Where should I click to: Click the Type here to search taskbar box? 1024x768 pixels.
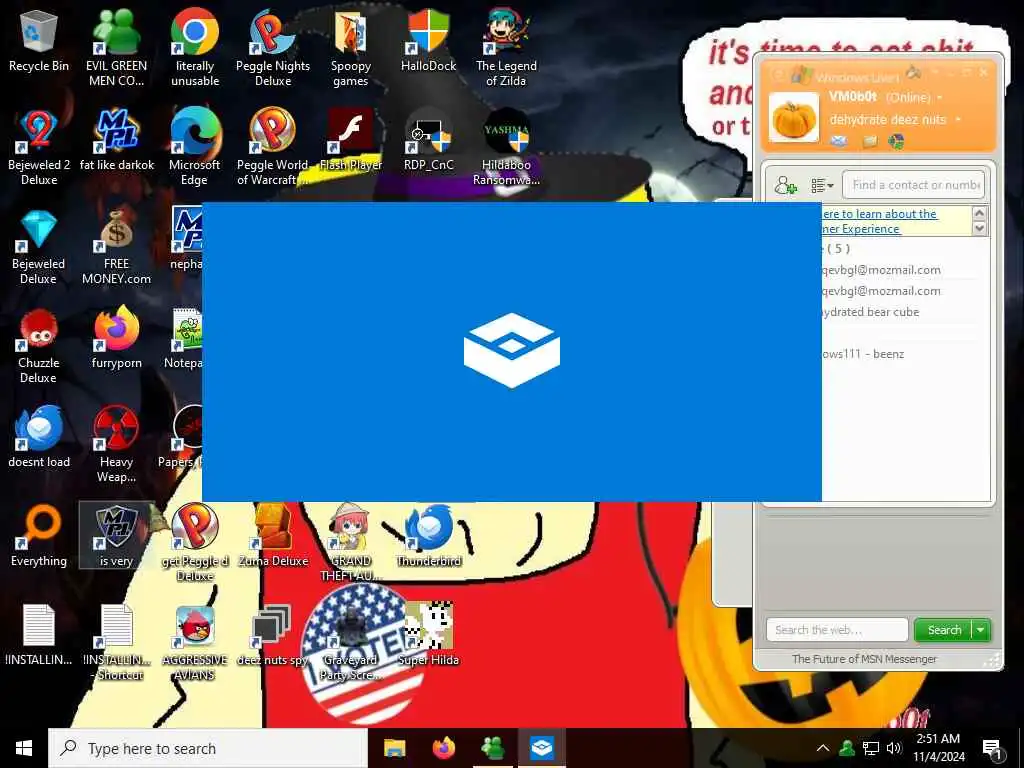click(208, 748)
